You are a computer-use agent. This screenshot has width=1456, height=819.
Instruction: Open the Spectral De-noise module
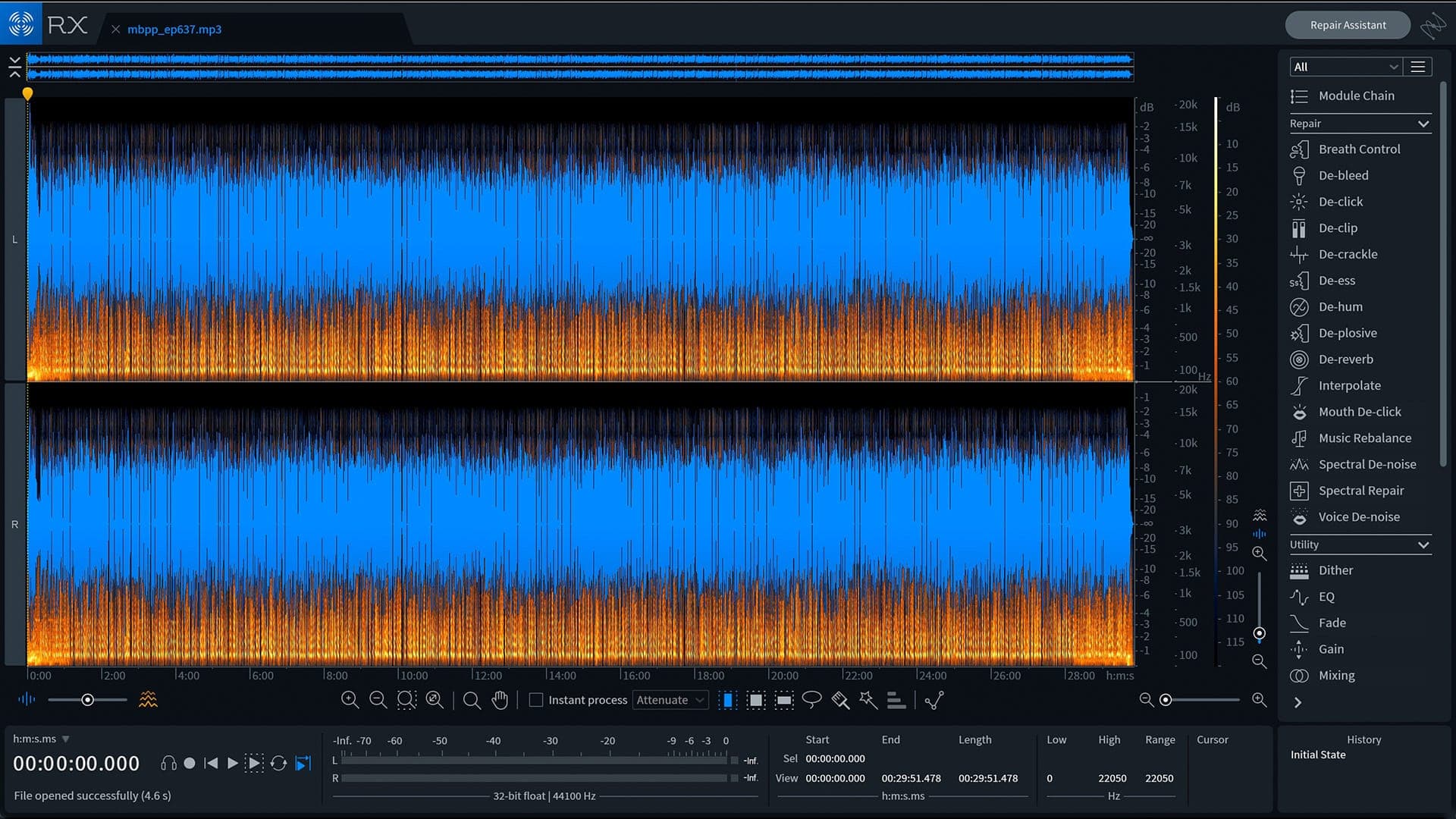pos(1367,464)
